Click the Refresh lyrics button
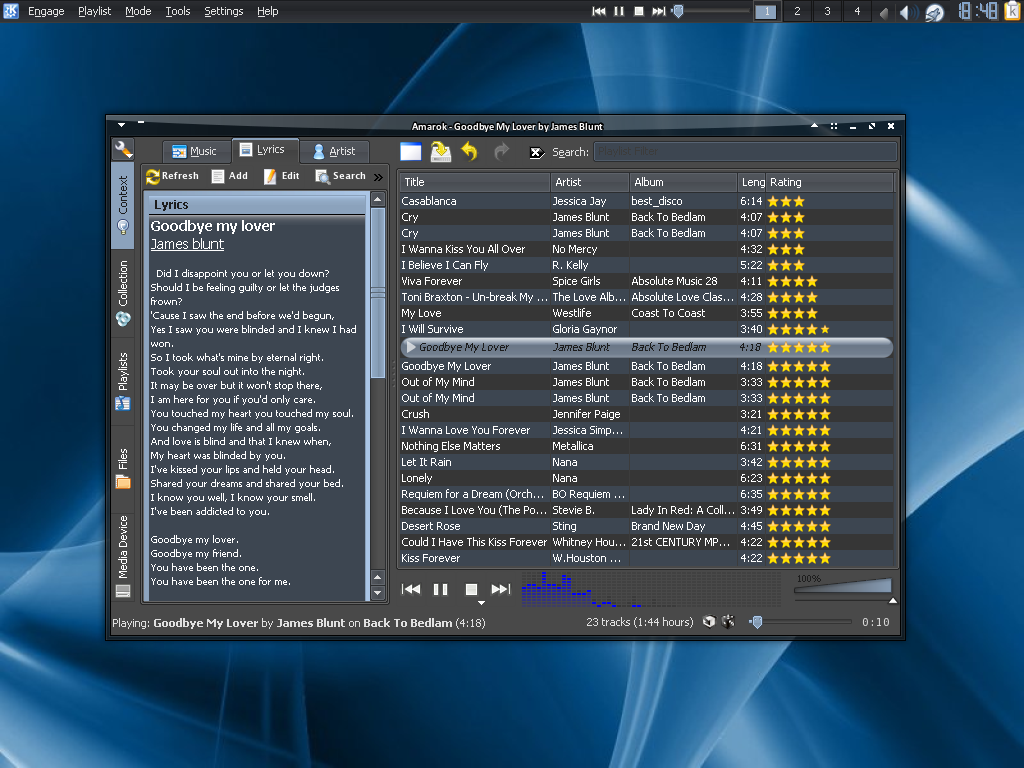 (x=172, y=176)
